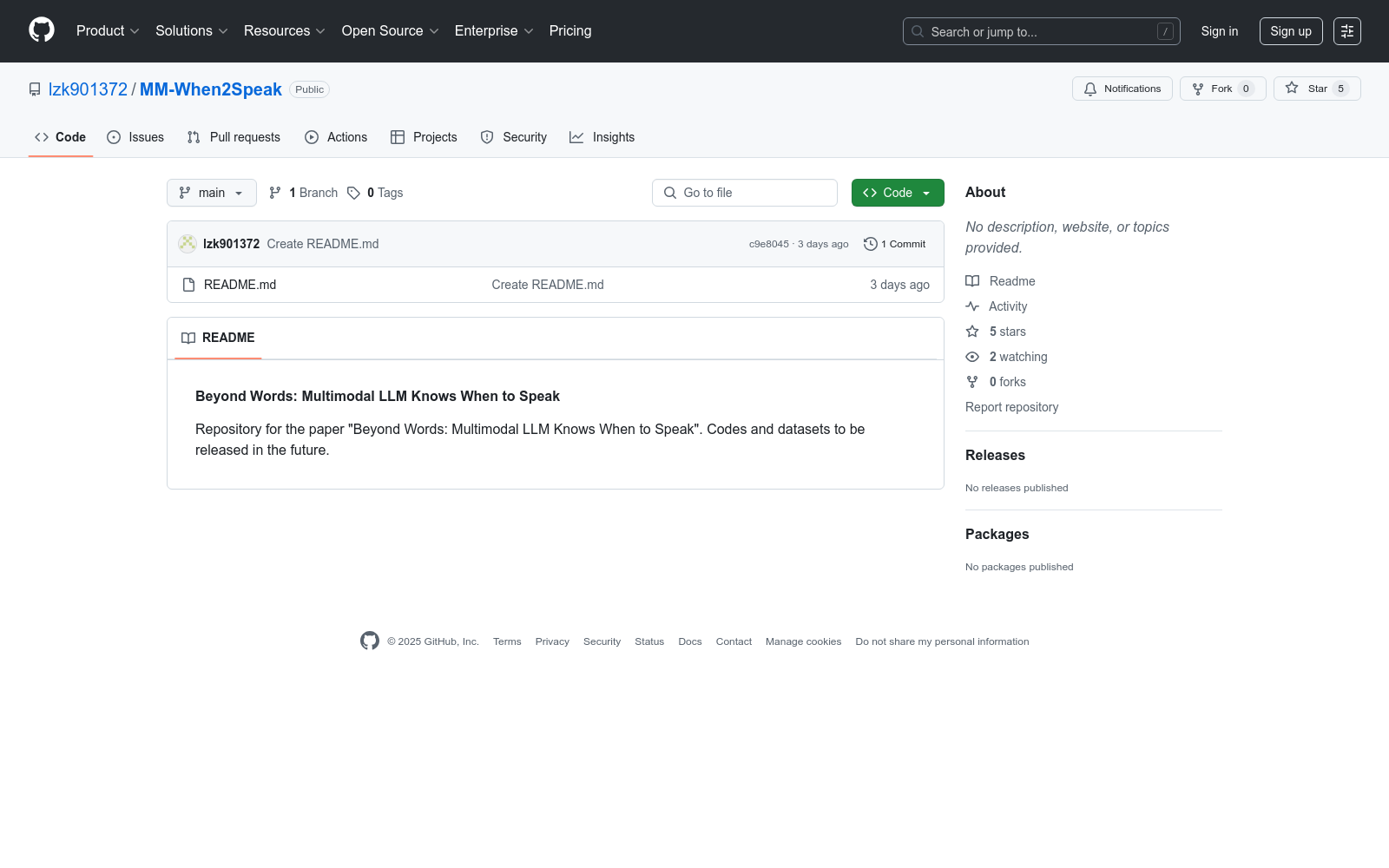View the 0 Tags link
1389x868 pixels.
[375, 193]
